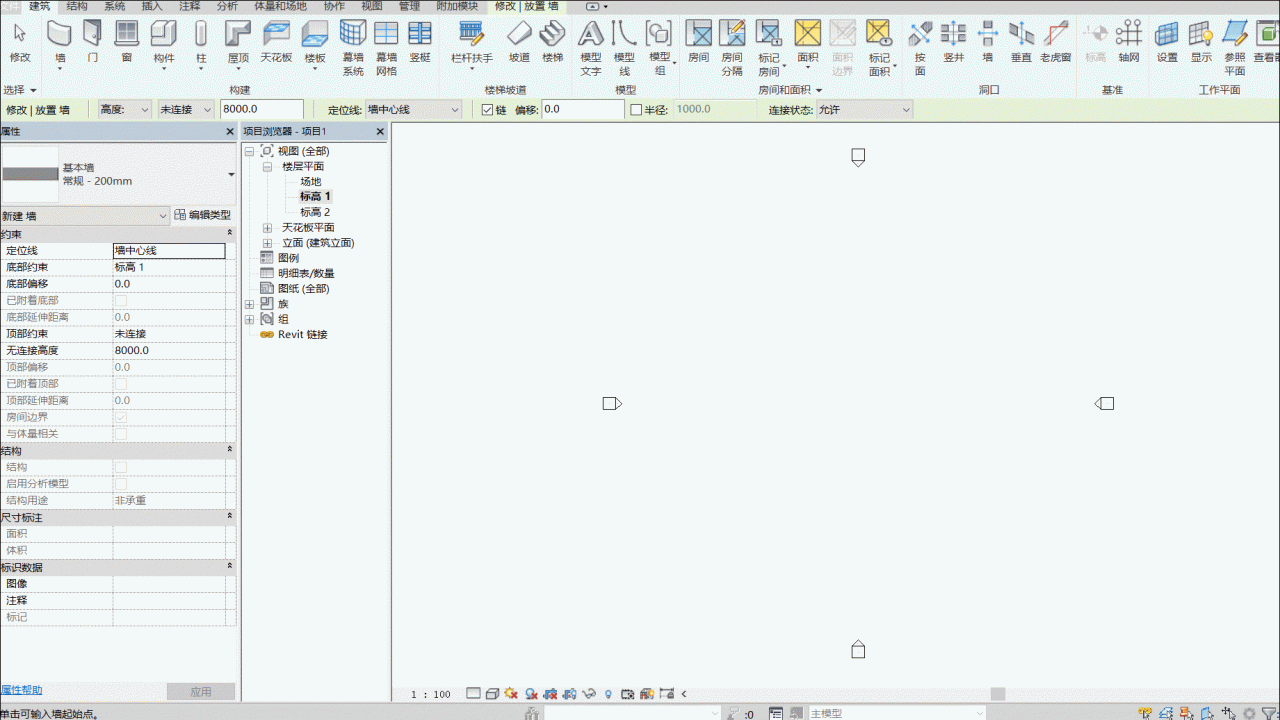Close the 项目浏览器 panel
Screen dimensions: 1280x720
[380, 132]
